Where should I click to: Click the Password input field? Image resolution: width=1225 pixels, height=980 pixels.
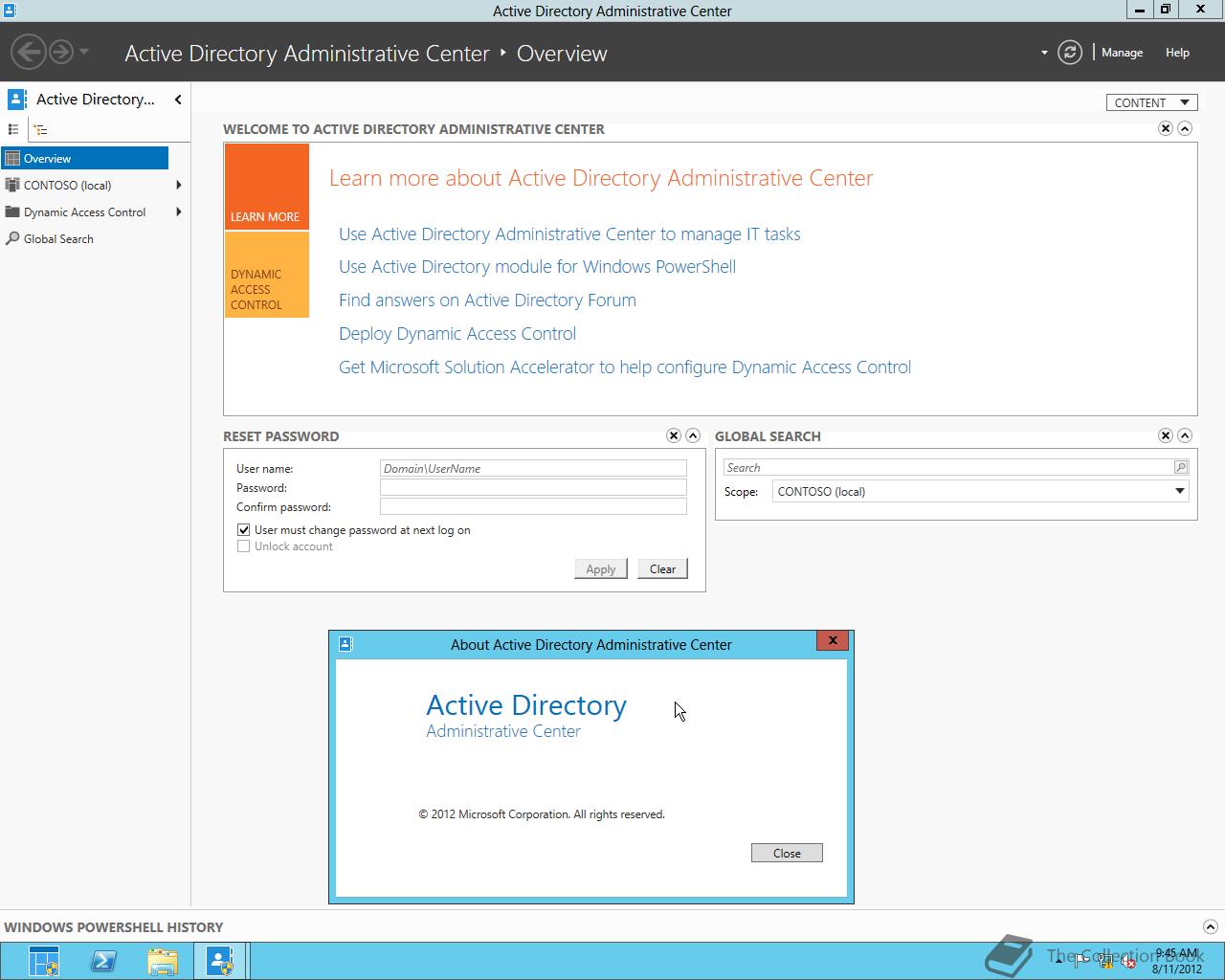[533, 487]
